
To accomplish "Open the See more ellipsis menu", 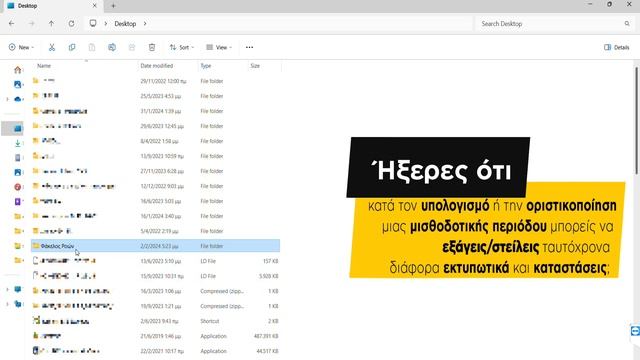I will click(249, 47).
